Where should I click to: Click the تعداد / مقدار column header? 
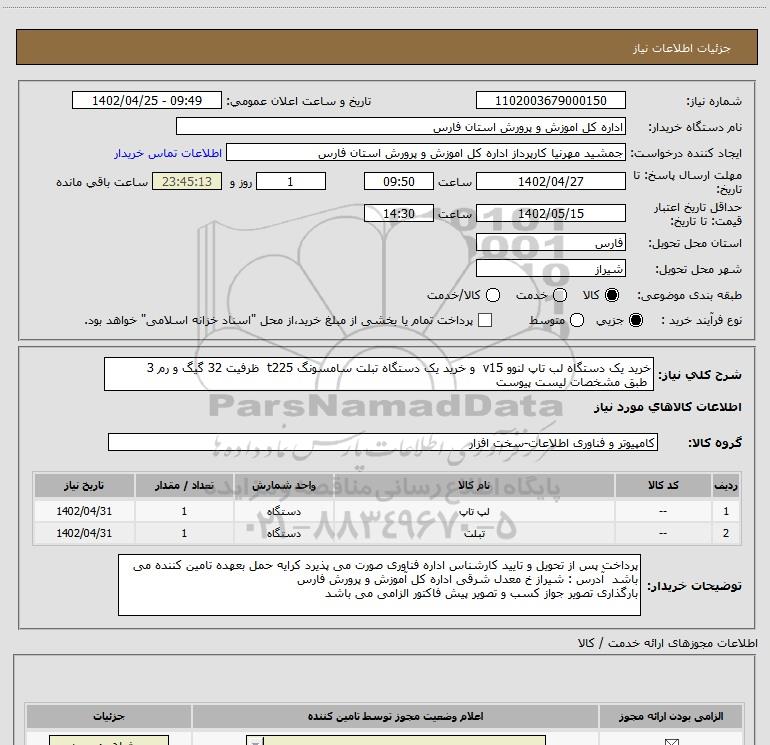pyautogui.click(x=184, y=486)
